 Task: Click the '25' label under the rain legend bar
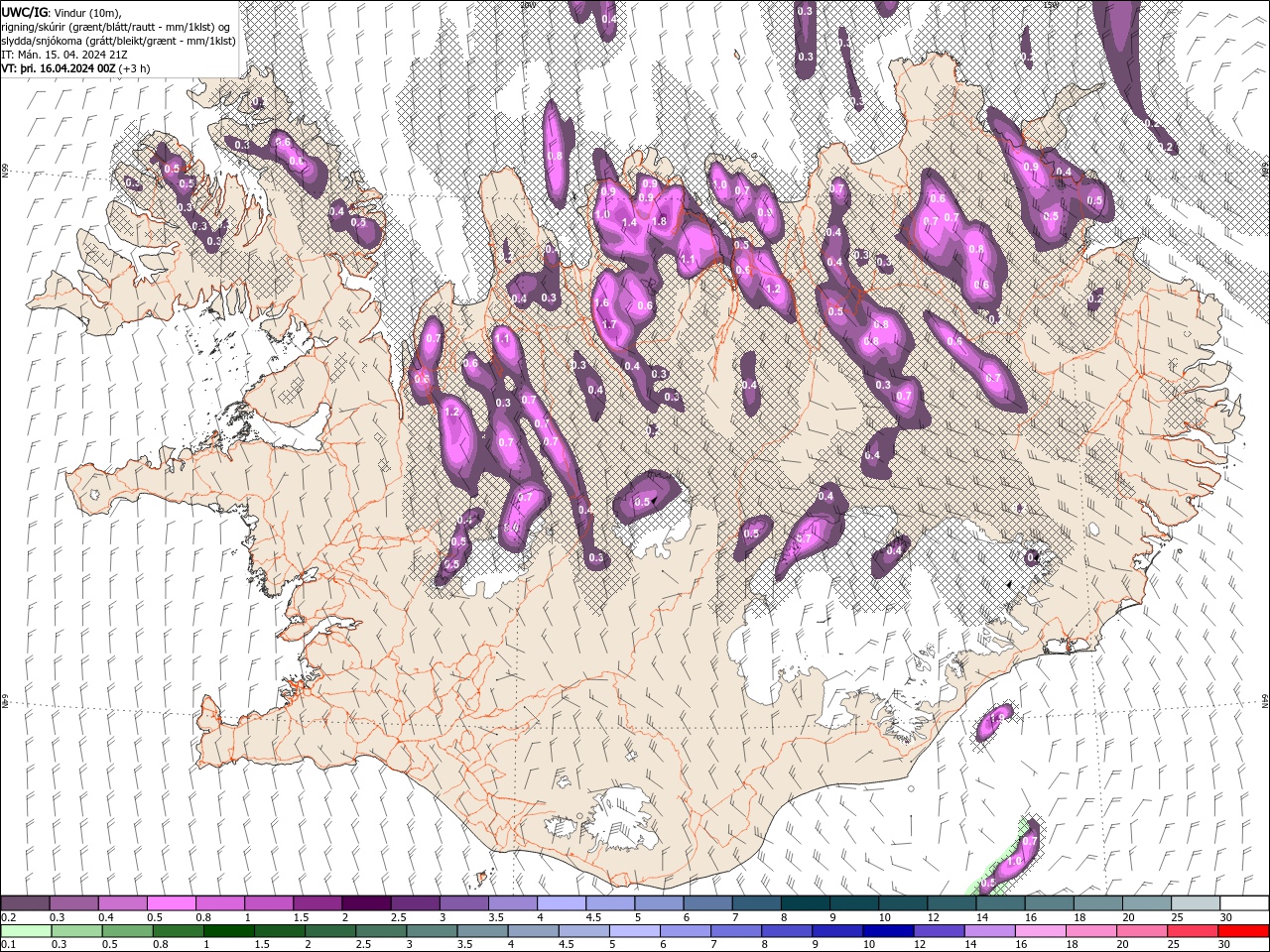coord(1175,944)
